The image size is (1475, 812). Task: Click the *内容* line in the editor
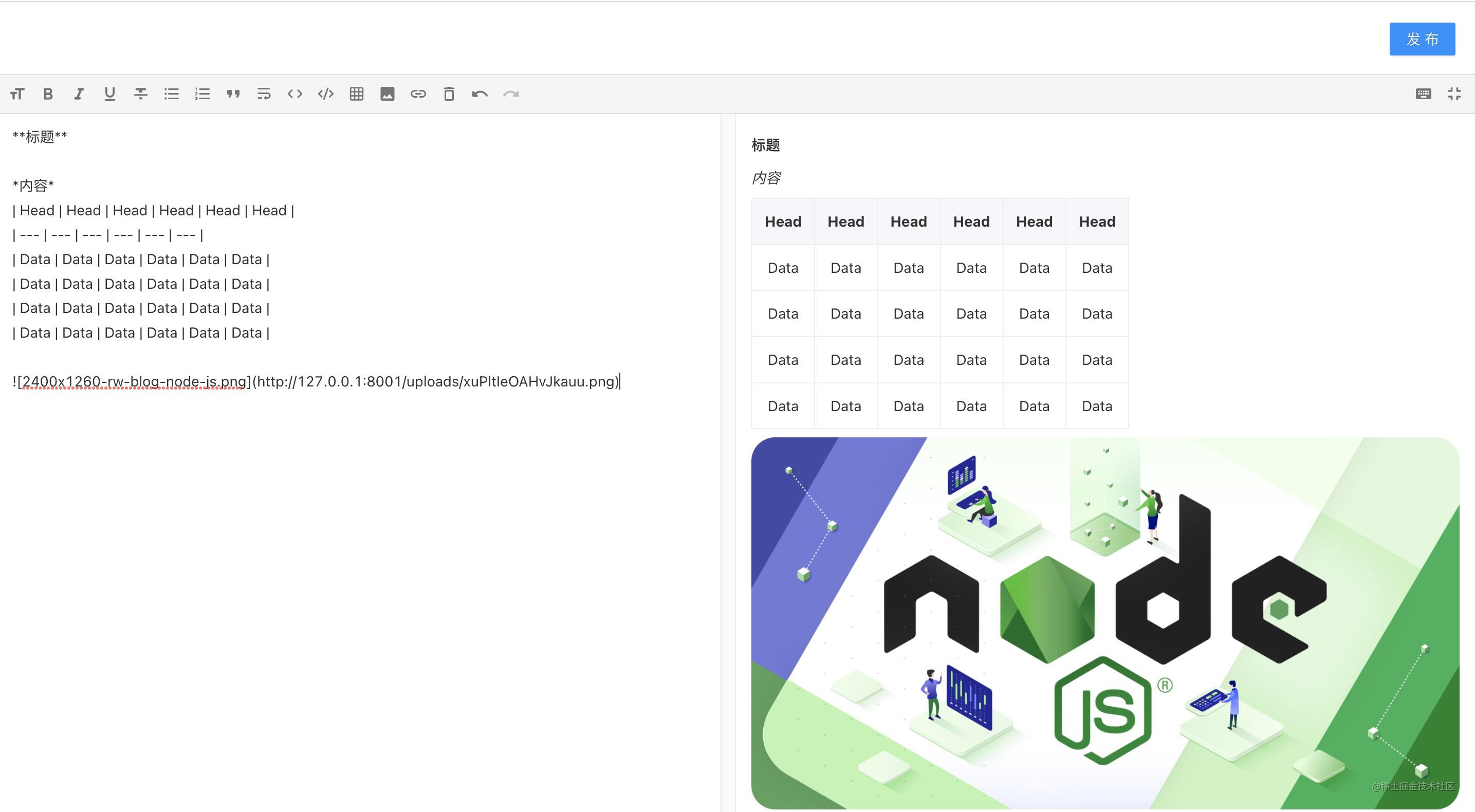[x=33, y=186]
